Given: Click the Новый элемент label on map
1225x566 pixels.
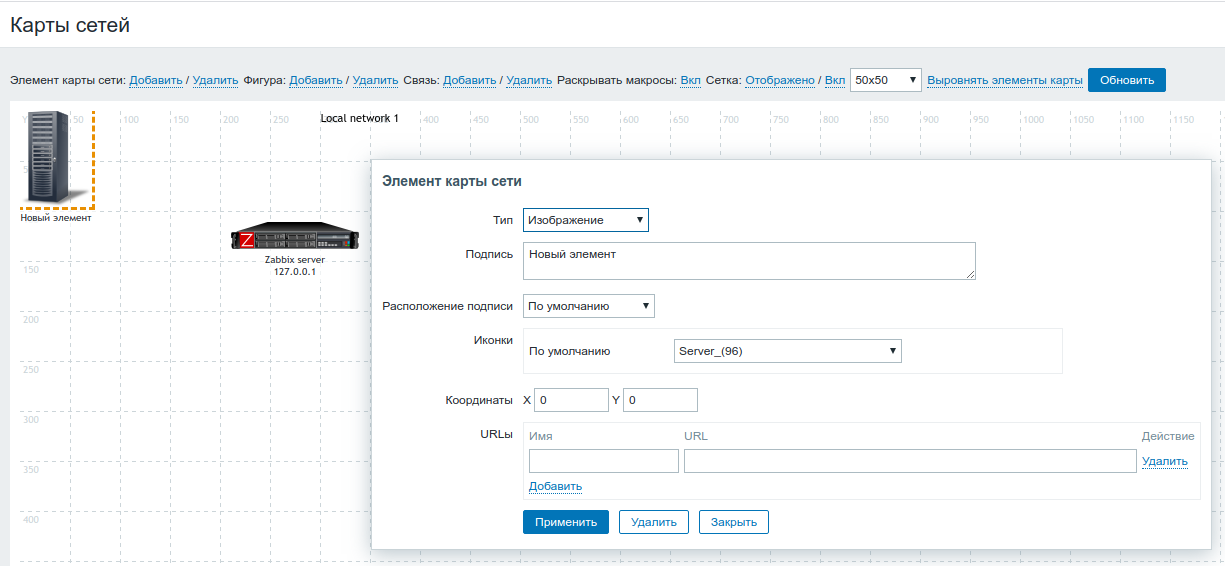Looking at the screenshot, I should [x=56, y=217].
